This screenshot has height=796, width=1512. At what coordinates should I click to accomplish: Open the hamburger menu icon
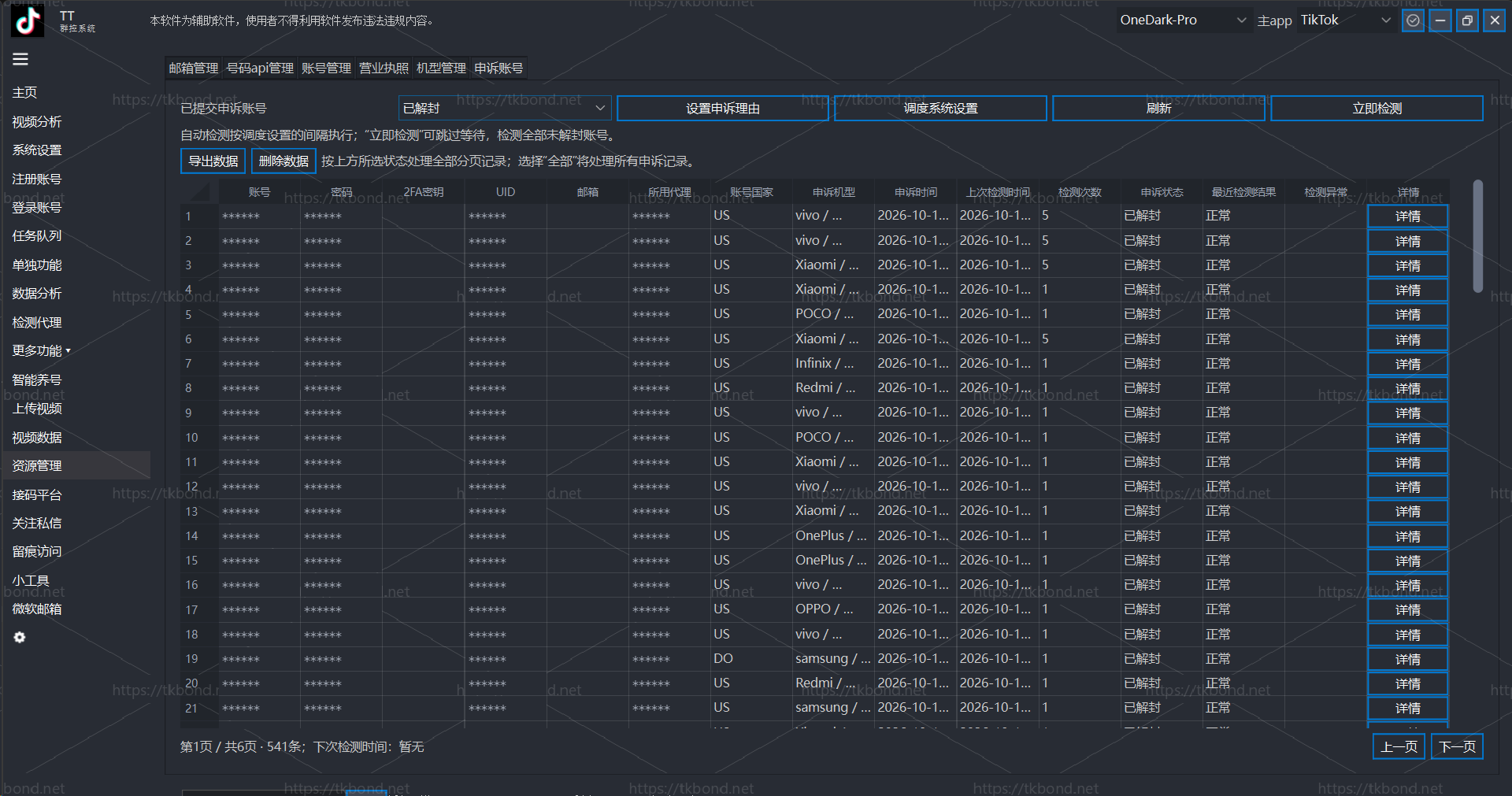click(x=20, y=59)
